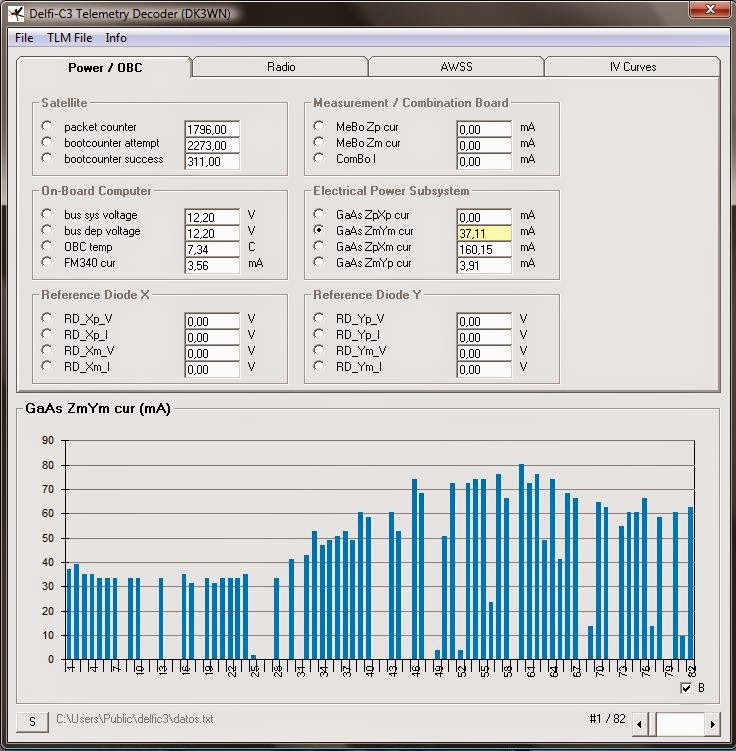Select the RD_Yp_V radio button
This screenshot has width=736, height=751.
click(x=318, y=318)
